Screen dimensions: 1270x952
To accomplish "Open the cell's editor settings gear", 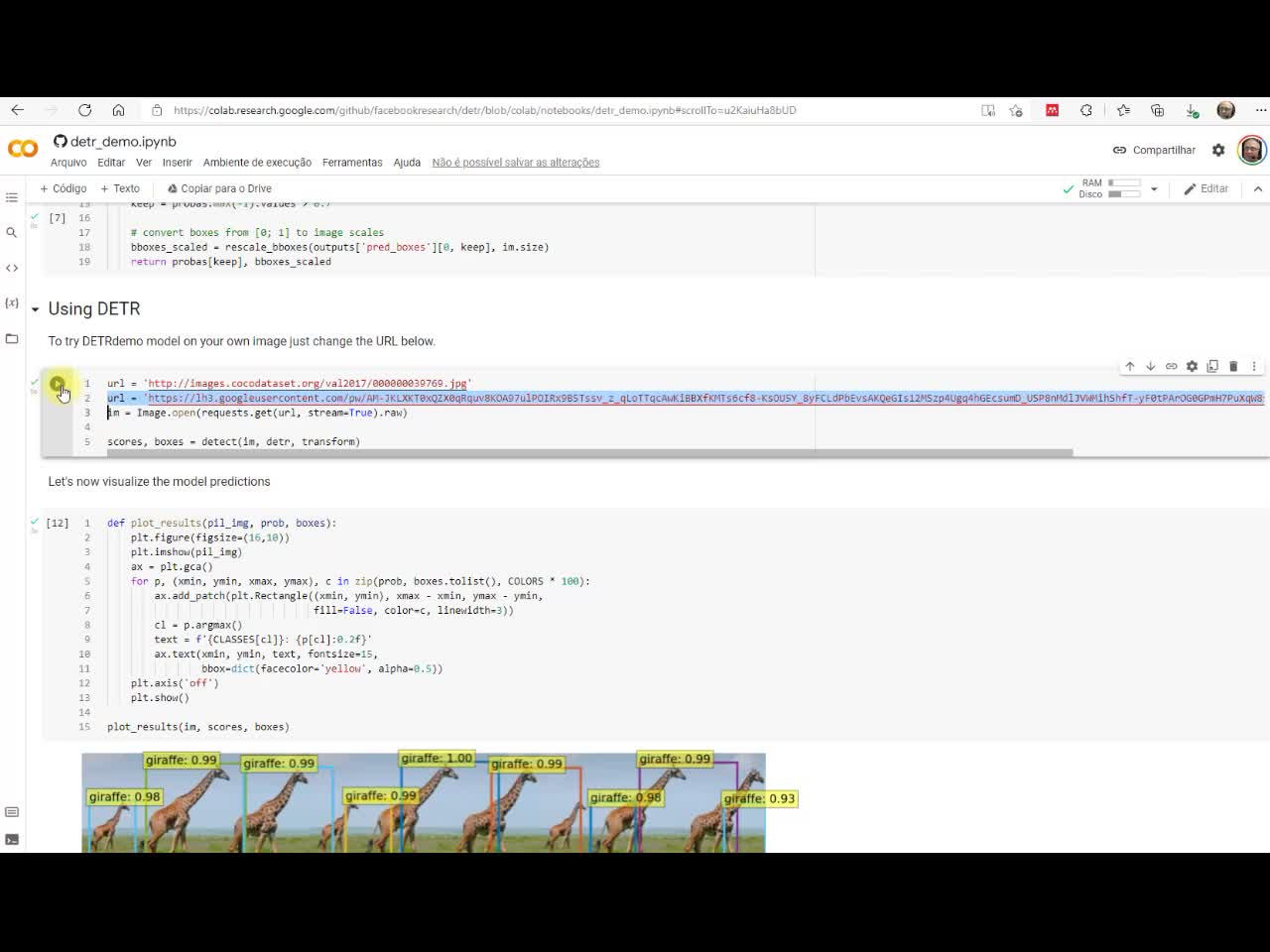I will pyautogui.click(x=1192, y=366).
